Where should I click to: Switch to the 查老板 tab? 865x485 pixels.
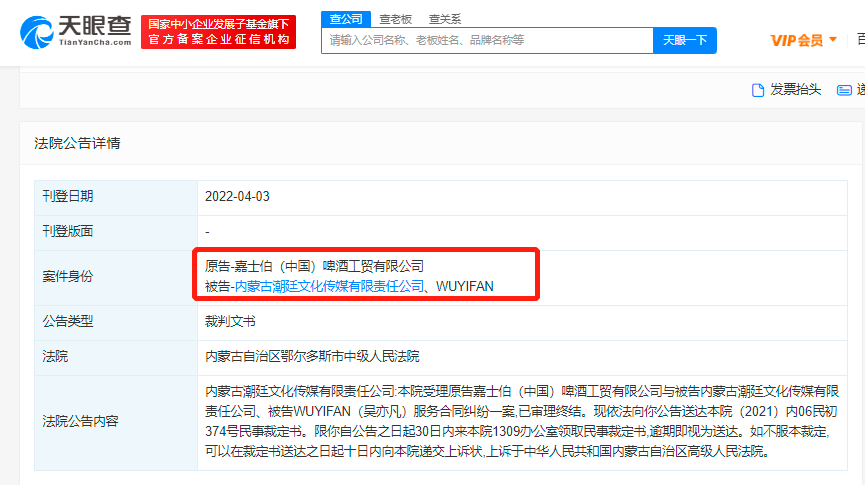point(396,19)
